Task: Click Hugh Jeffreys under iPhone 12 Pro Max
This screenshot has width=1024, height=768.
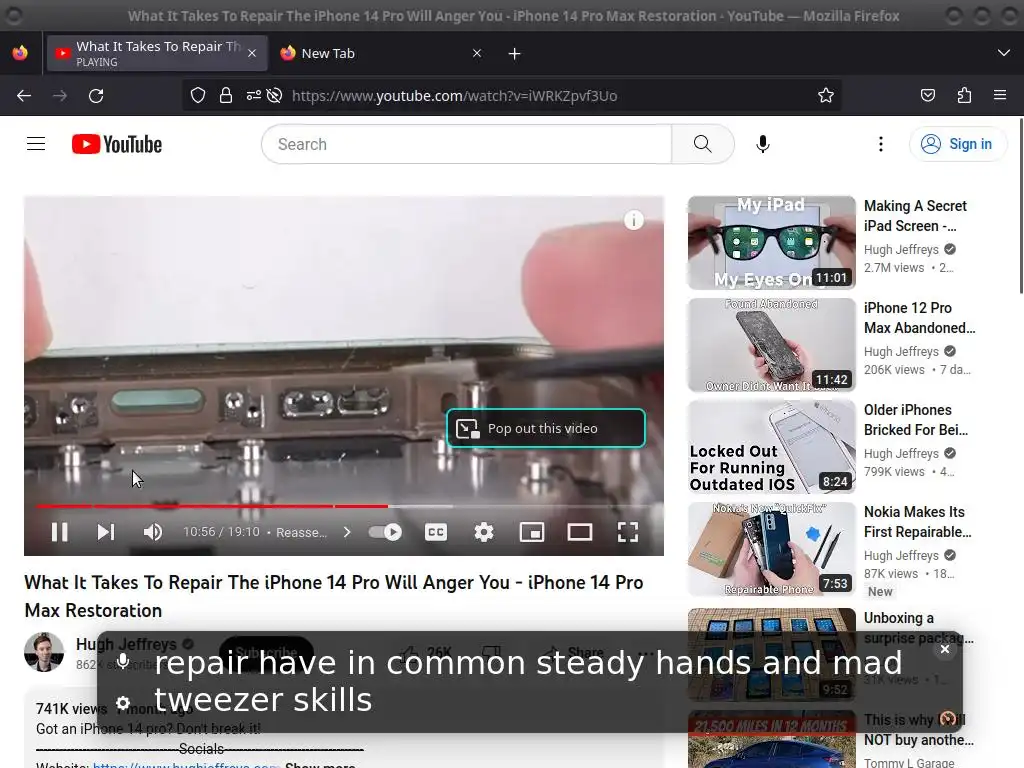Action: tap(901, 351)
